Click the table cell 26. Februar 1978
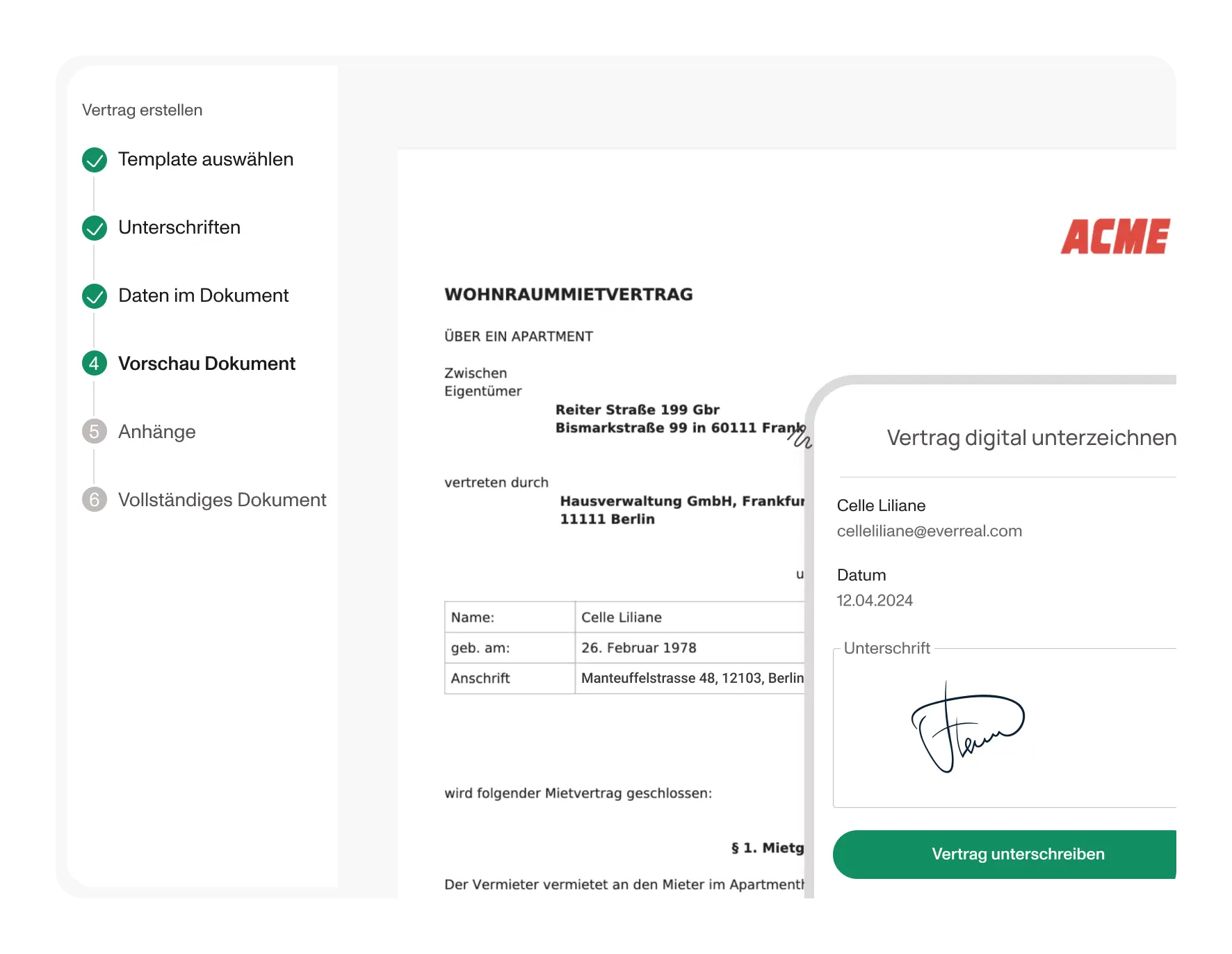This screenshot has width=1232, height=954. [x=690, y=648]
